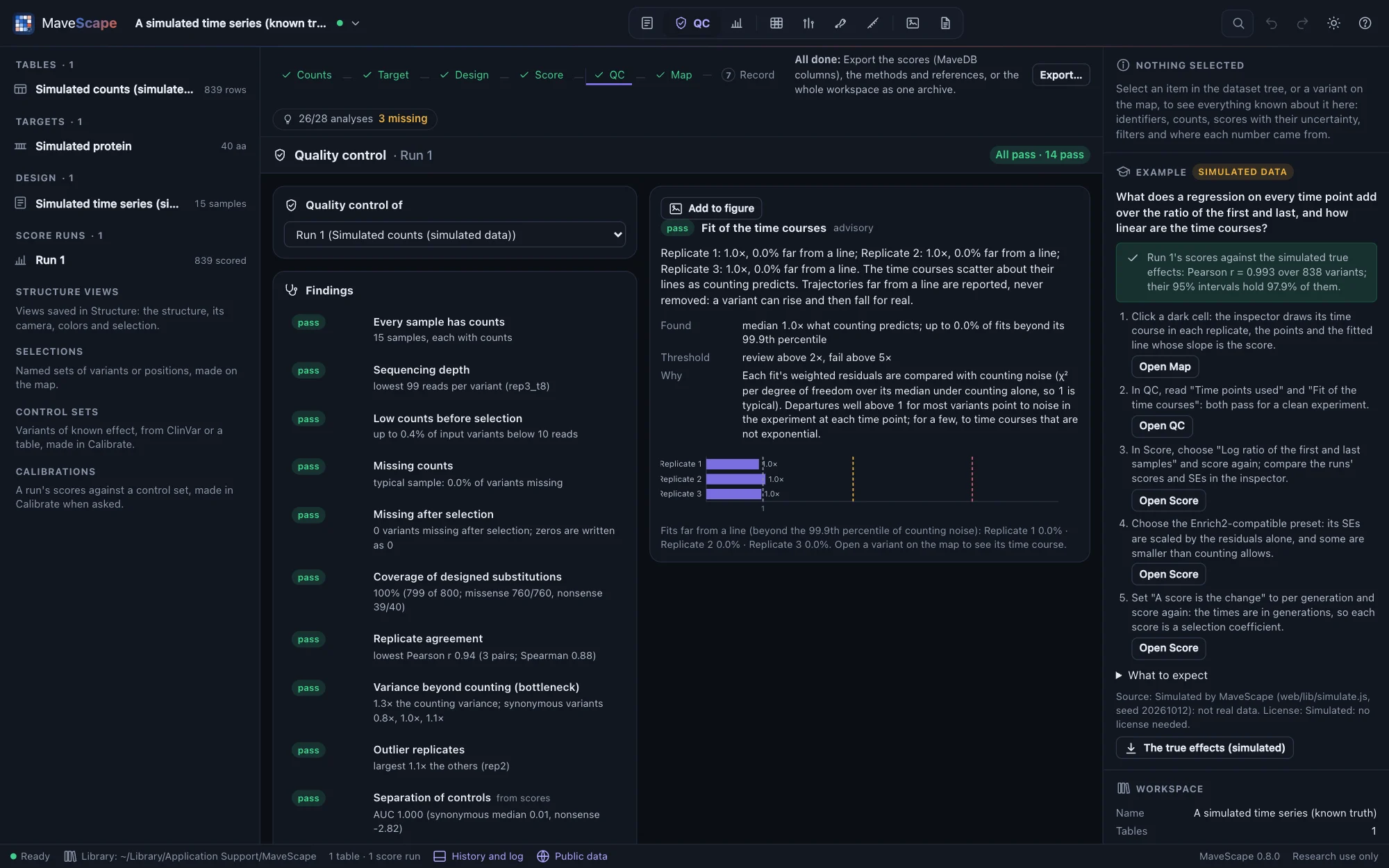Open the help question-mark icon
Image resolution: width=1389 pixels, height=868 pixels.
(1365, 23)
